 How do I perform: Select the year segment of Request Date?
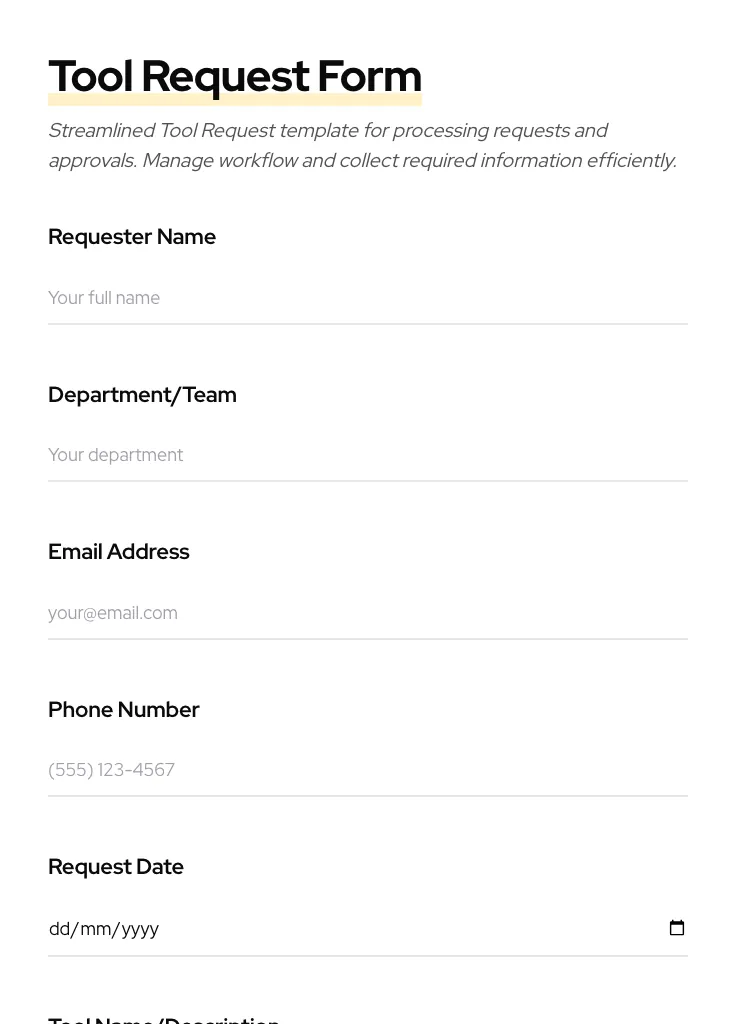coord(140,929)
